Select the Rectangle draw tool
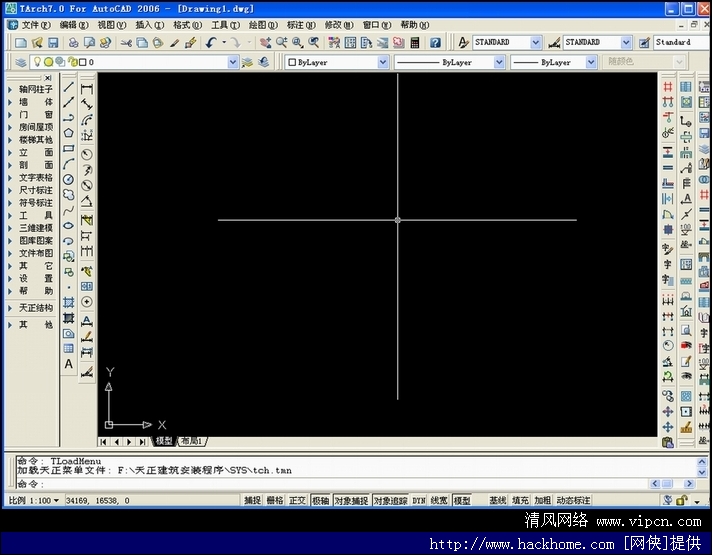This screenshot has width=712, height=555. click(69, 149)
